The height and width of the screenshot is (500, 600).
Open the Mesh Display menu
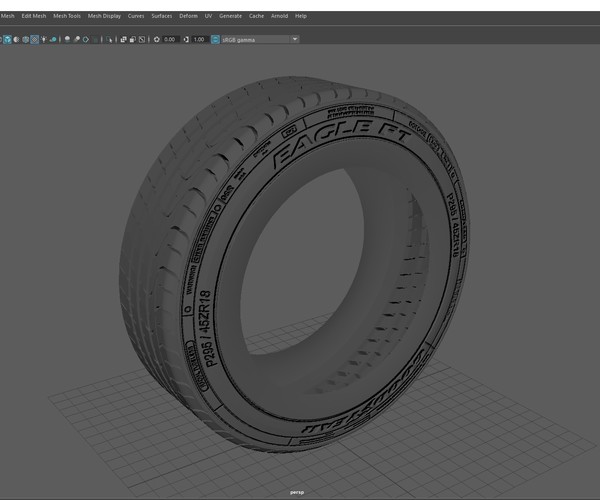[104, 16]
